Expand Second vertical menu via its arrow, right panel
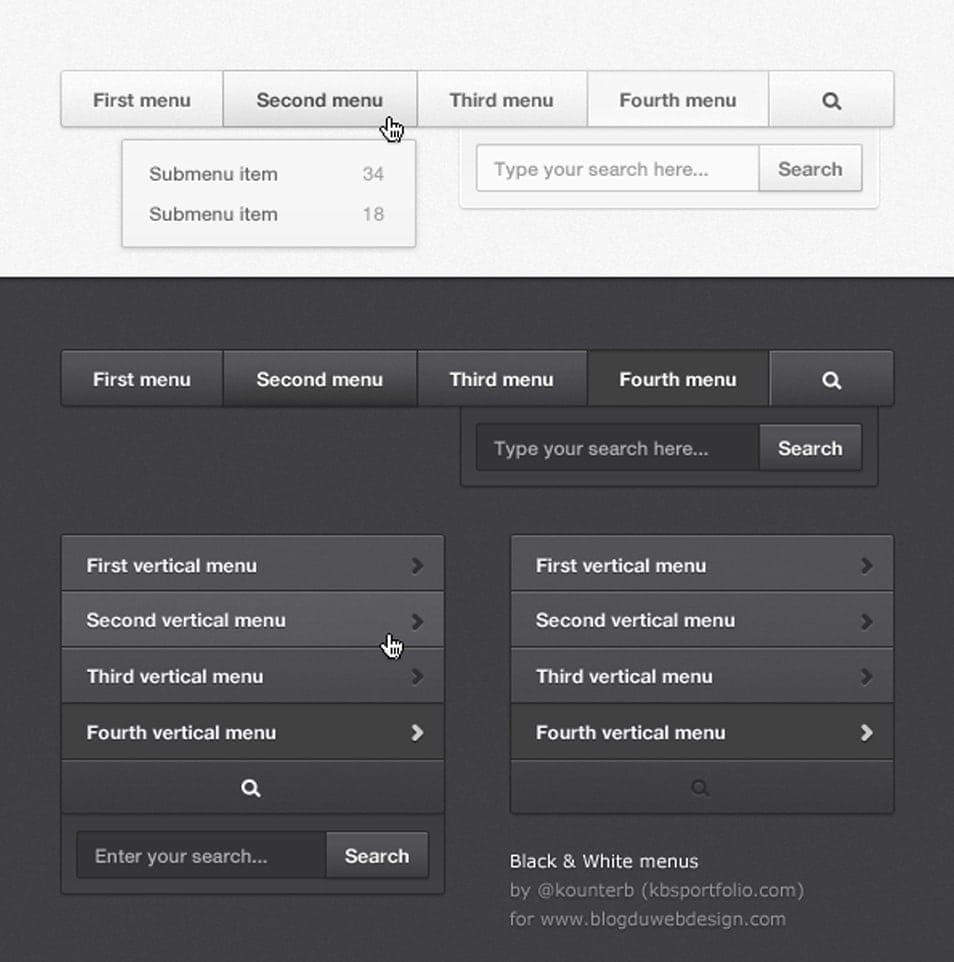954x962 pixels. click(867, 620)
